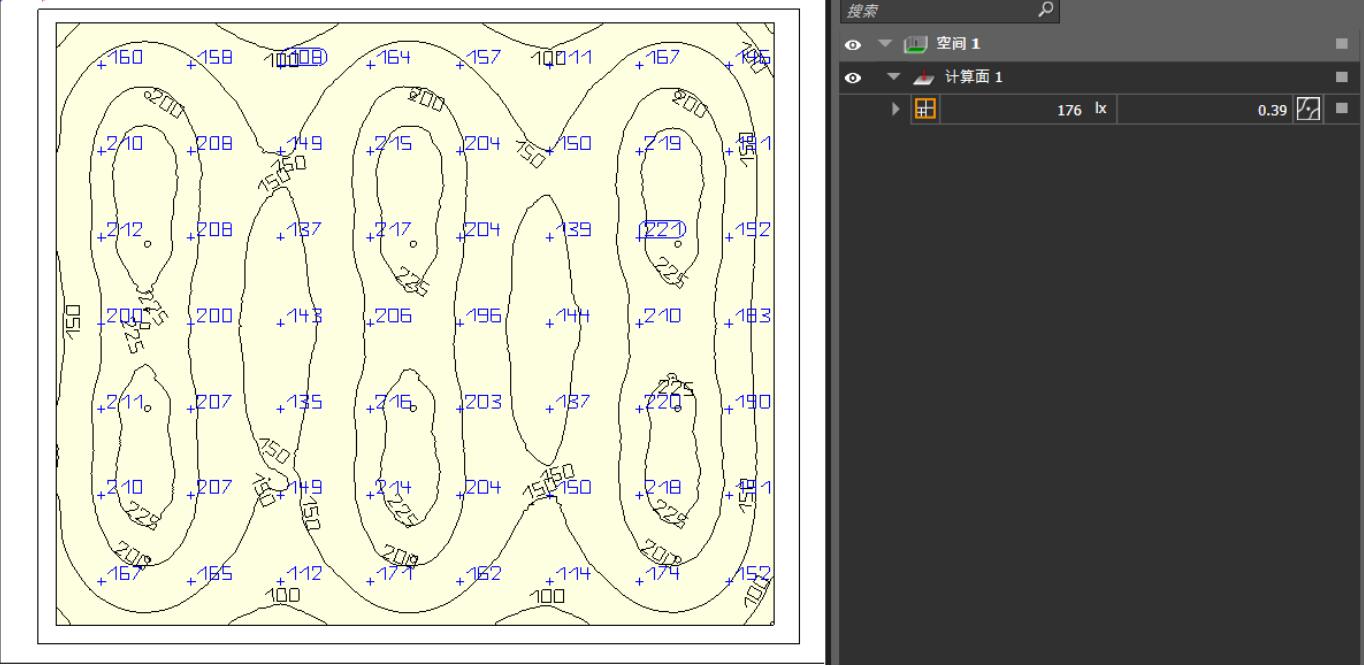
Task: Click the circled maximum value 221 on the diagram
Action: click(x=662, y=230)
